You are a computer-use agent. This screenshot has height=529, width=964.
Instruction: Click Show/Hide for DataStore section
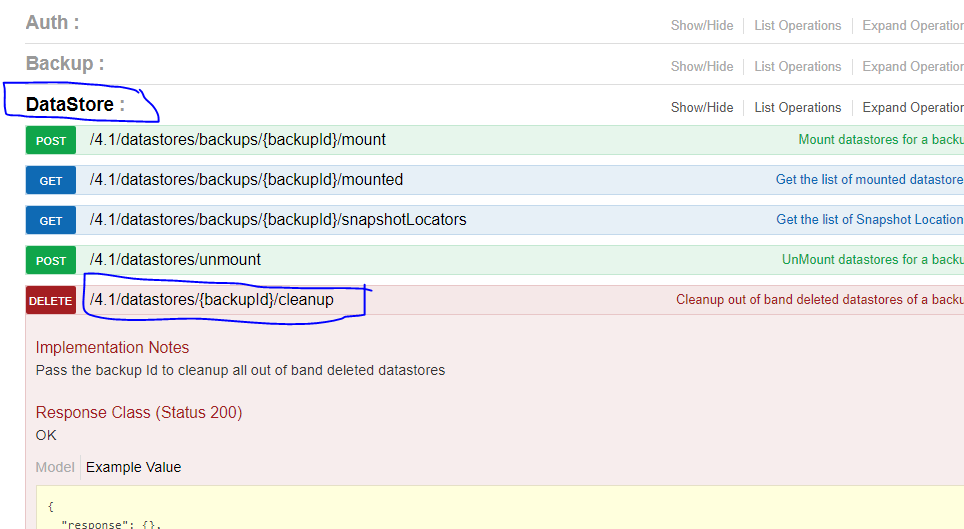tap(701, 108)
